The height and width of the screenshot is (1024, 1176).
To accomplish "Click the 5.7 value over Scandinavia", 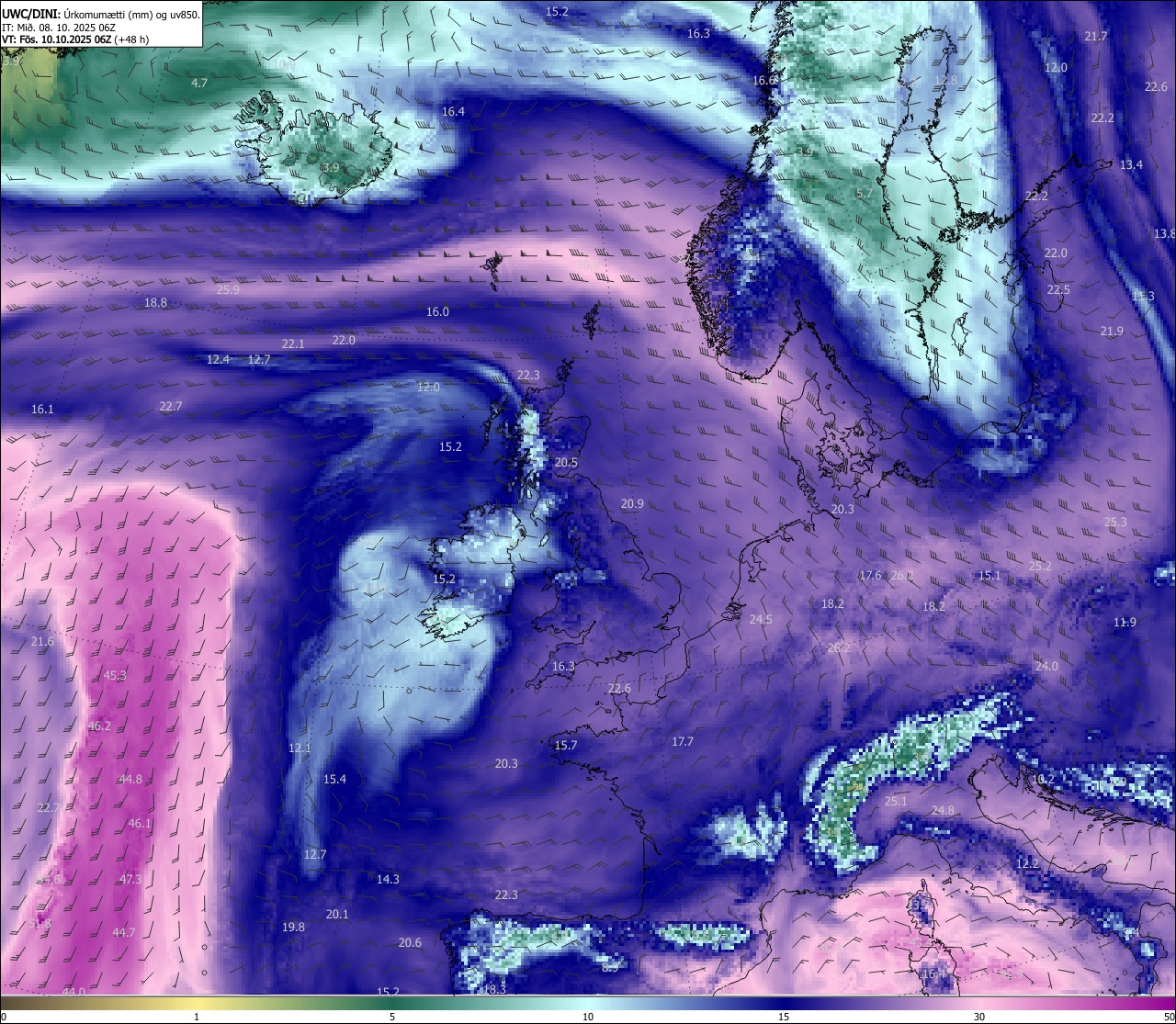I will pyautogui.click(x=865, y=193).
